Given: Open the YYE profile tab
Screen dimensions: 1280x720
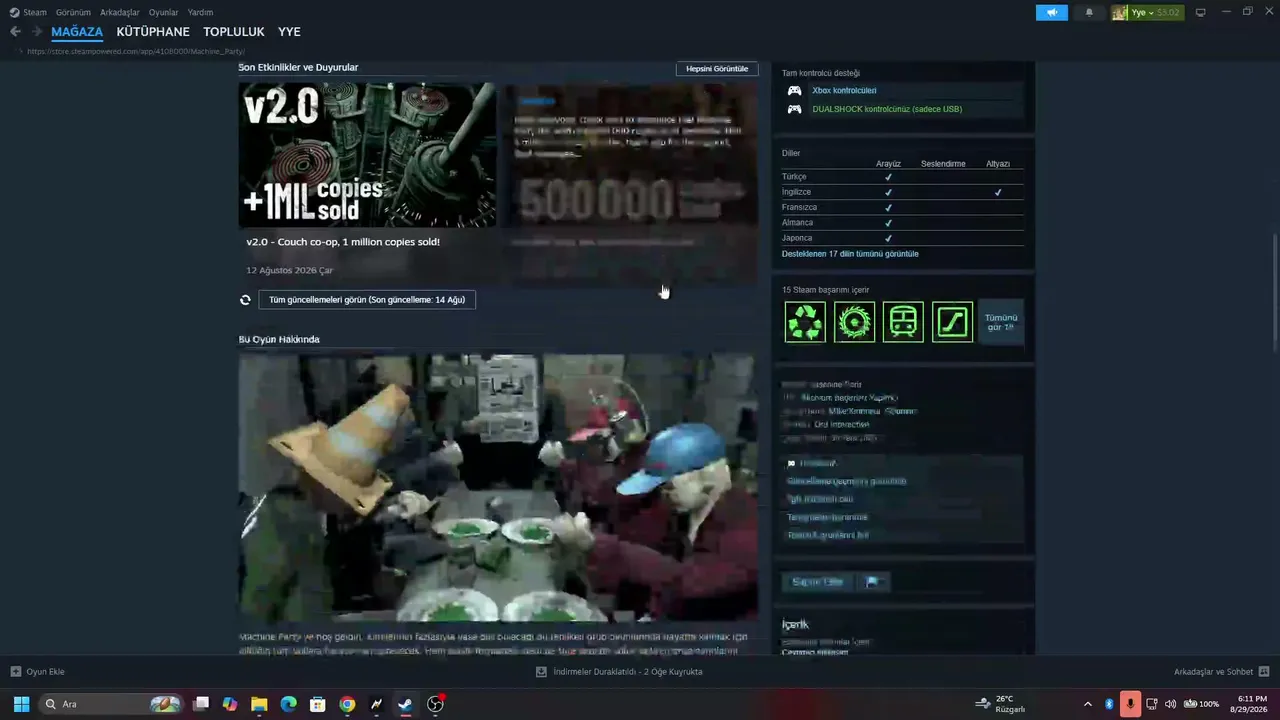Looking at the screenshot, I should [x=289, y=32].
